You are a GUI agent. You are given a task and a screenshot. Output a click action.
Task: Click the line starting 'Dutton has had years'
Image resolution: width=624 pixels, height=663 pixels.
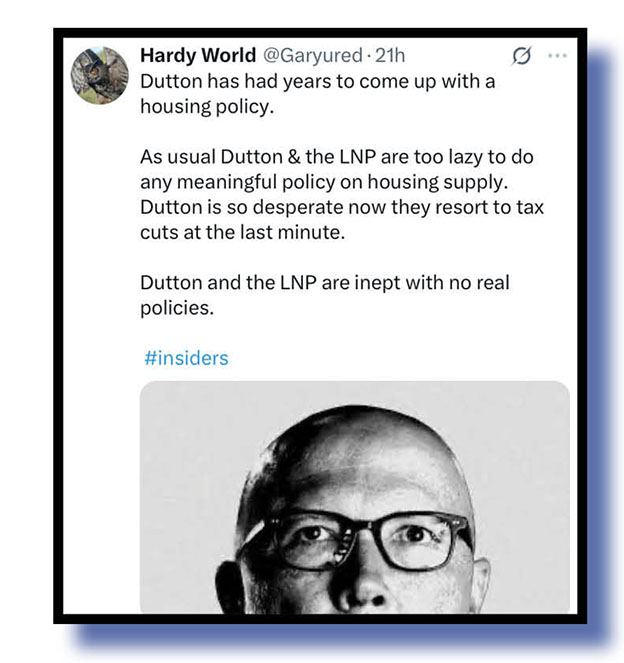click(317, 81)
